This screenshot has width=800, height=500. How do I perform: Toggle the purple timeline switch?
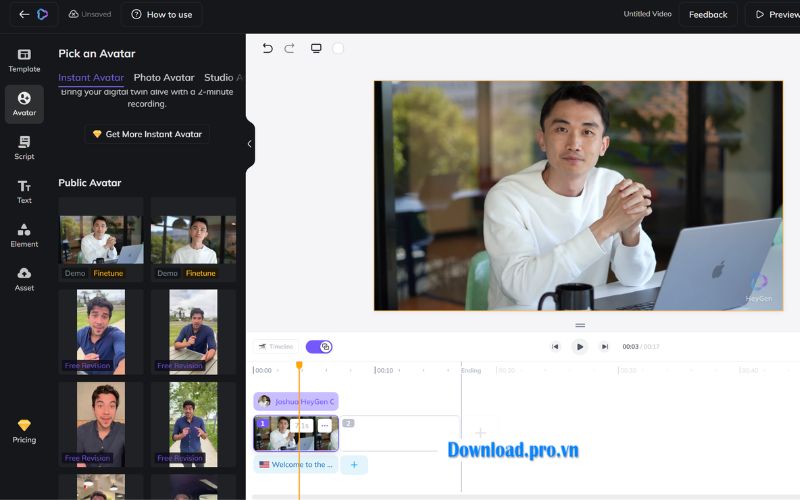click(x=319, y=347)
